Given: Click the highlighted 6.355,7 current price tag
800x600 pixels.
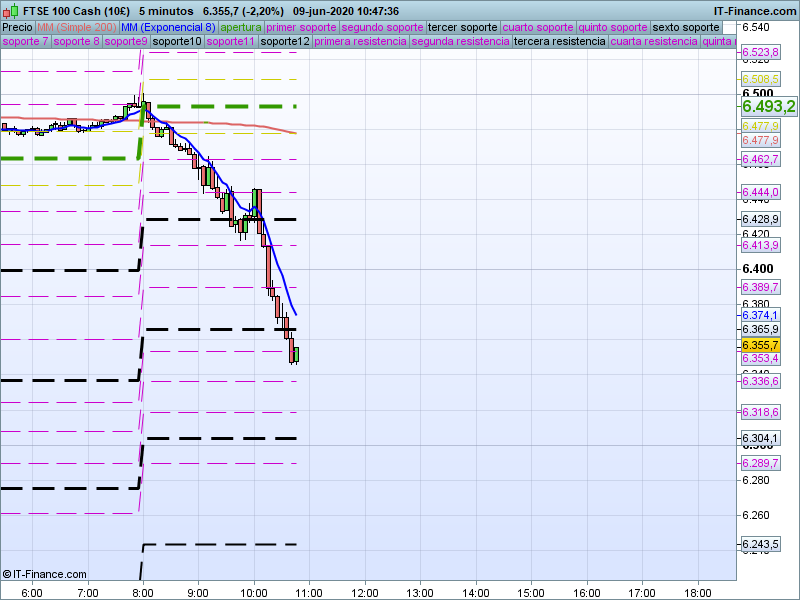Looking at the screenshot, I should (x=760, y=345).
